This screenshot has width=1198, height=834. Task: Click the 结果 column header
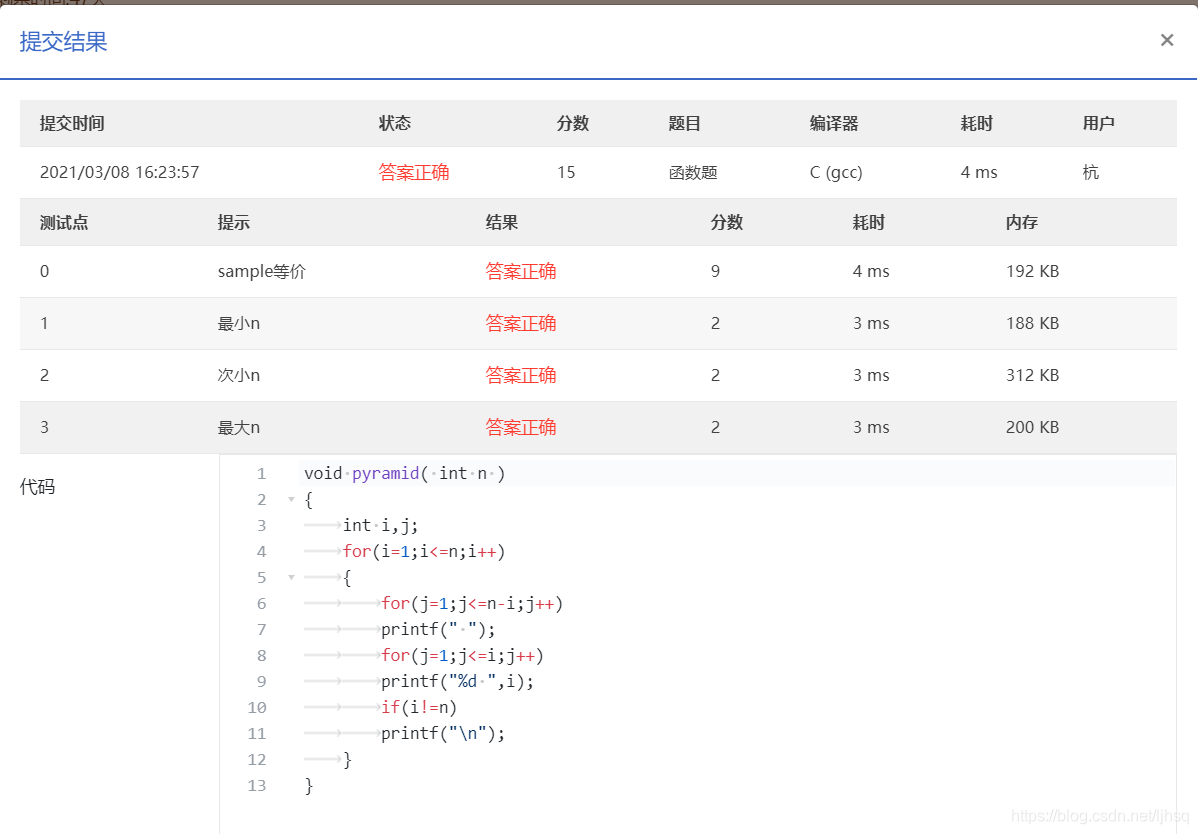[x=502, y=222]
